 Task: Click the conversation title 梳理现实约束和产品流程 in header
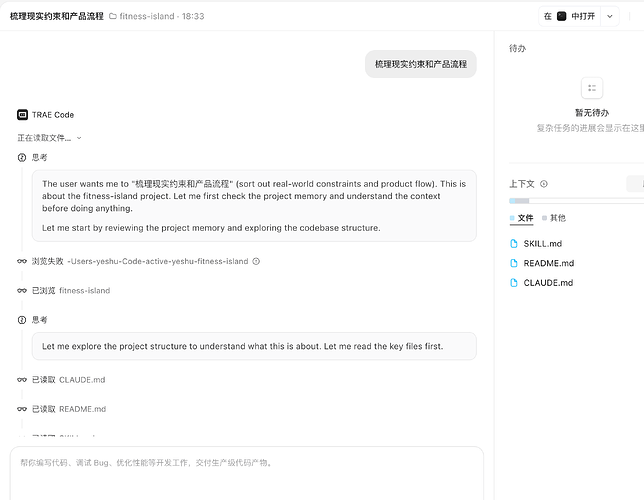[x=57, y=16]
